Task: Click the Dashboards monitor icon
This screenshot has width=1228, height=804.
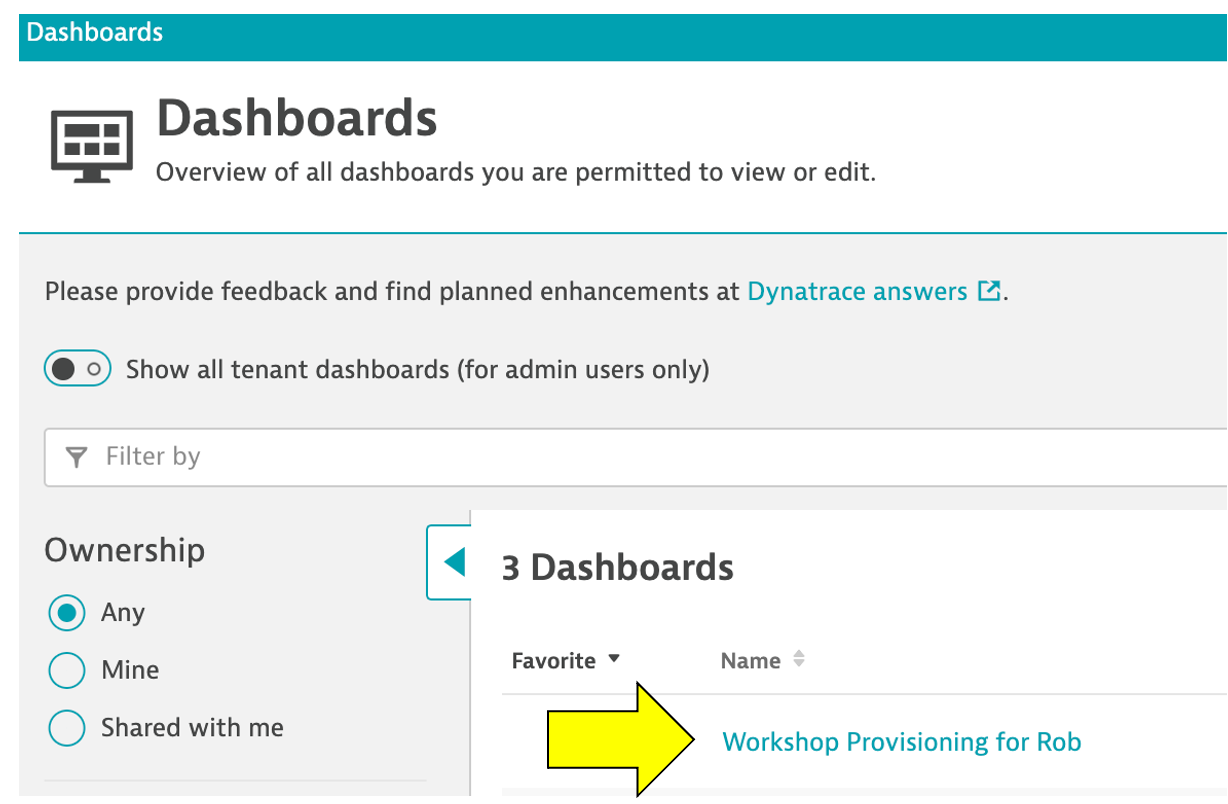Action: tap(91, 145)
